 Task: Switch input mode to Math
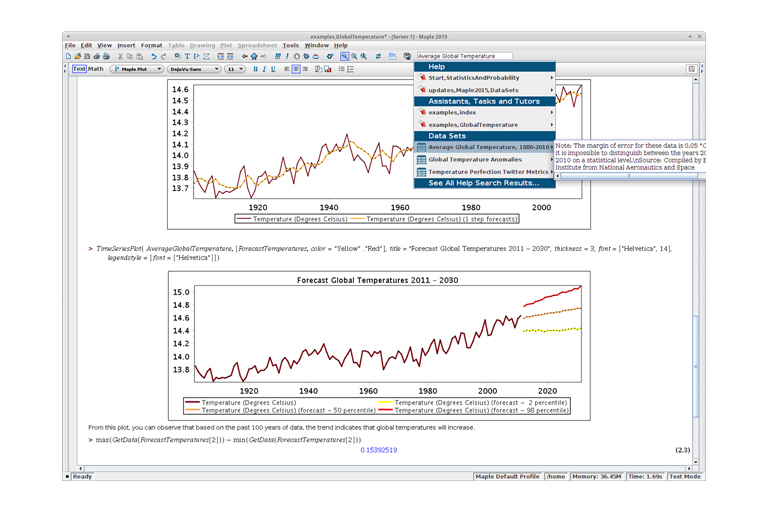pos(96,70)
